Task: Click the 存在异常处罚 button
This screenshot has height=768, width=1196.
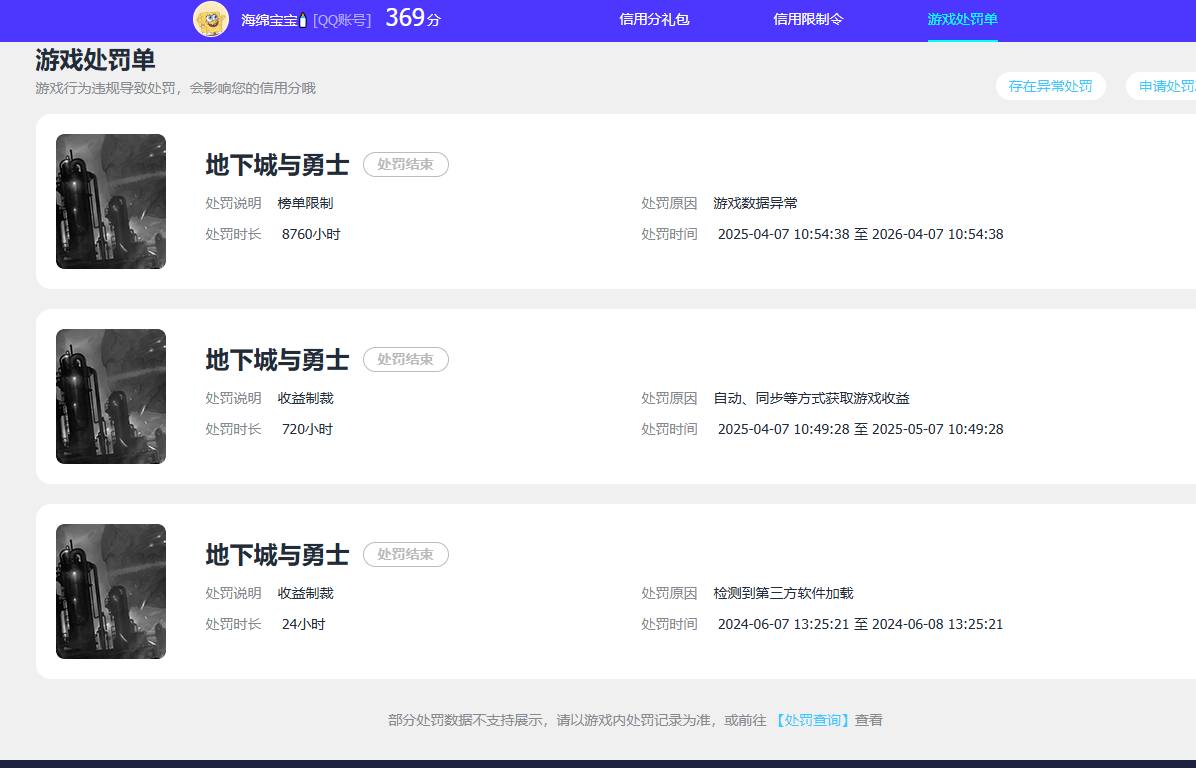Action: (1050, 86)
